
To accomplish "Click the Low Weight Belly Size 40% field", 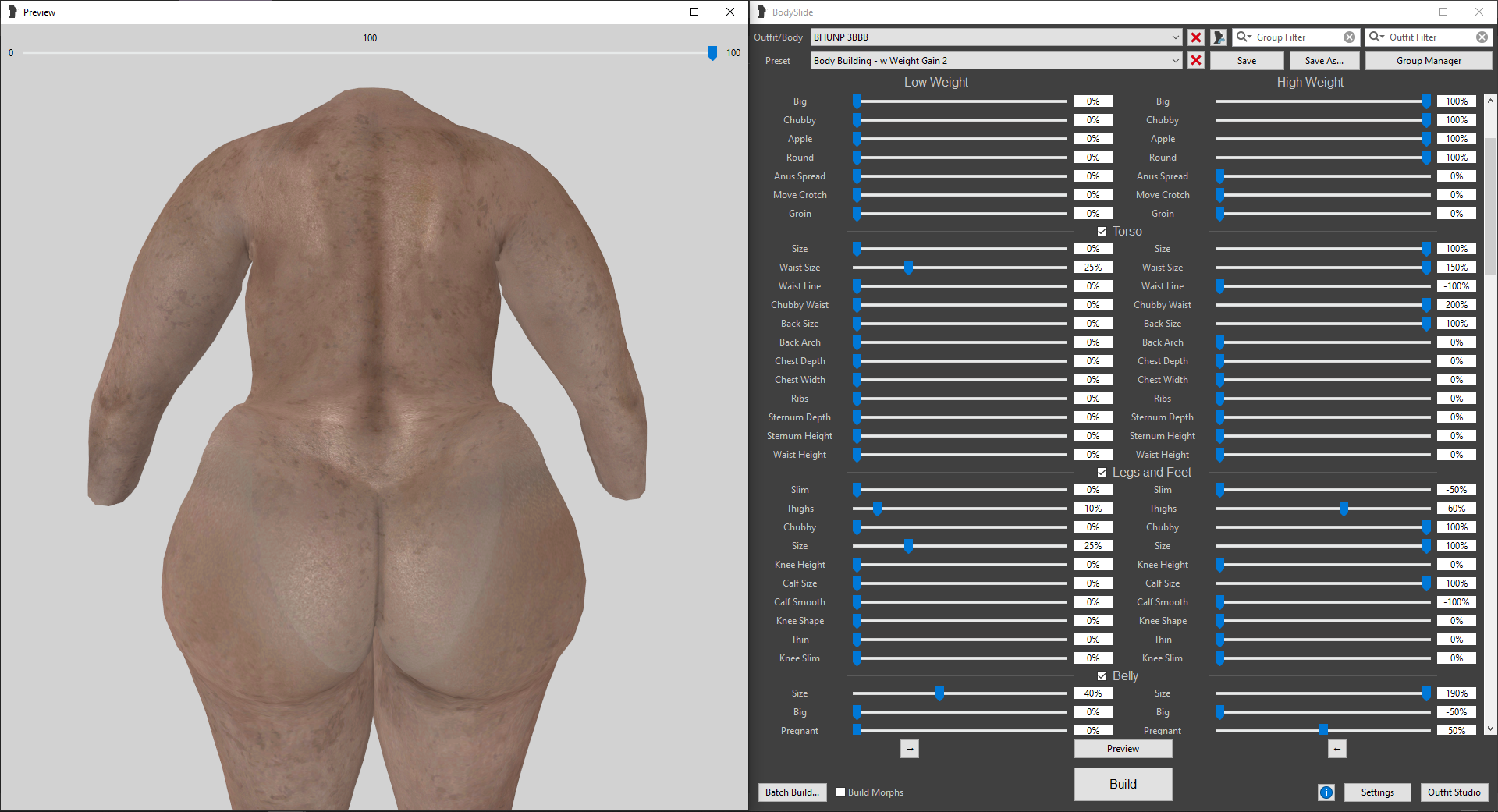I will (1092, 693).
